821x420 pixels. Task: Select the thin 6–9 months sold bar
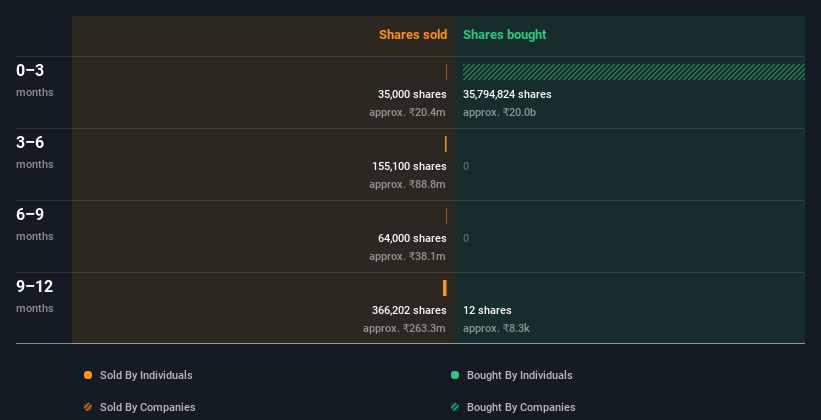446,216
